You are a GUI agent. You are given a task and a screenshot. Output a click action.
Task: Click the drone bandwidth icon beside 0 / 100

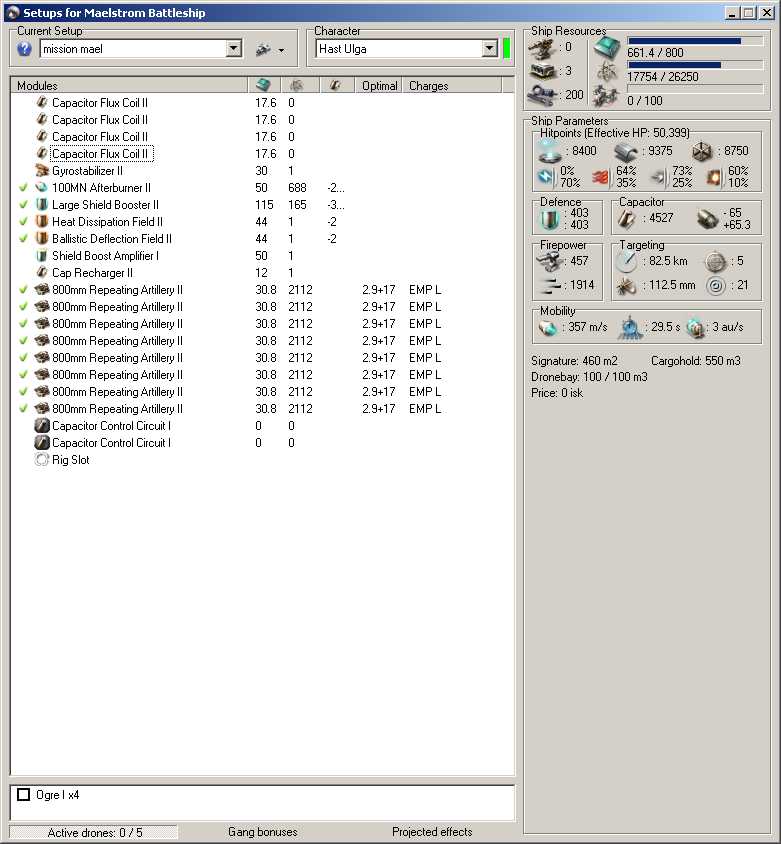tap(607, 96)
